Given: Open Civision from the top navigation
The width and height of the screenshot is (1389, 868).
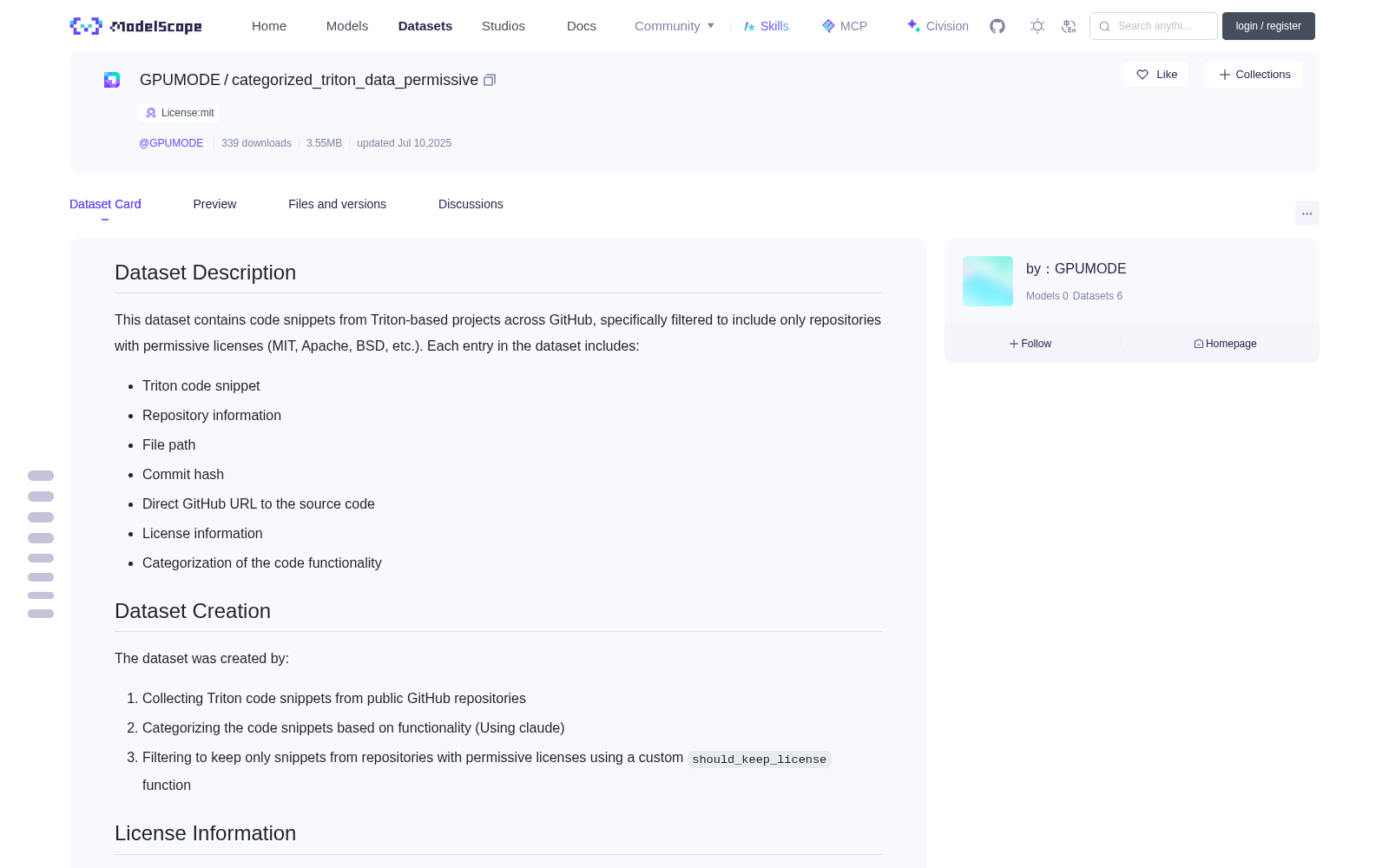Looking at the screenshot, I should (x=938, y=26).
